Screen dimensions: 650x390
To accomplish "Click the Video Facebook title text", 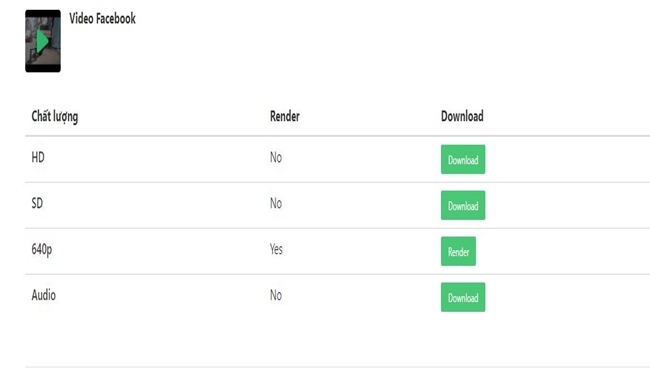I will [x=102, y=18].
